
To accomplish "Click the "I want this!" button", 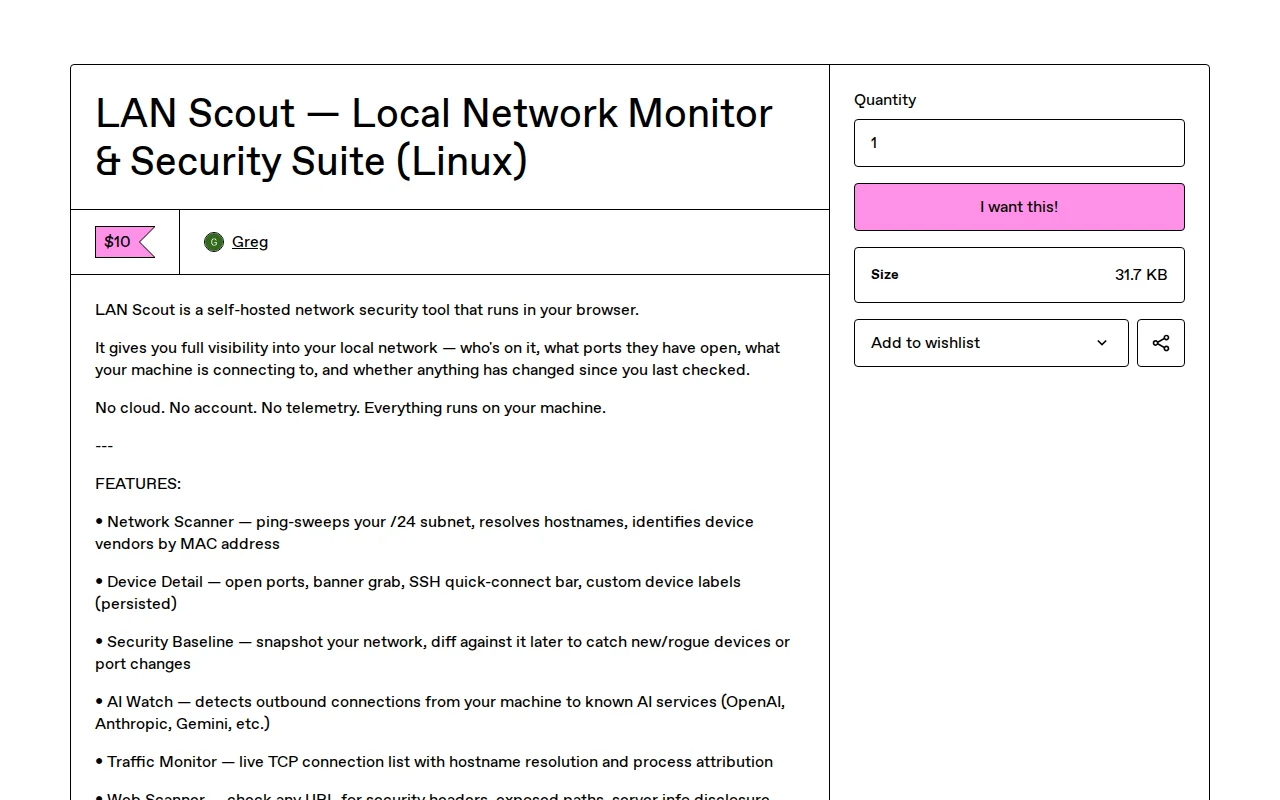I will point(1019,207).
